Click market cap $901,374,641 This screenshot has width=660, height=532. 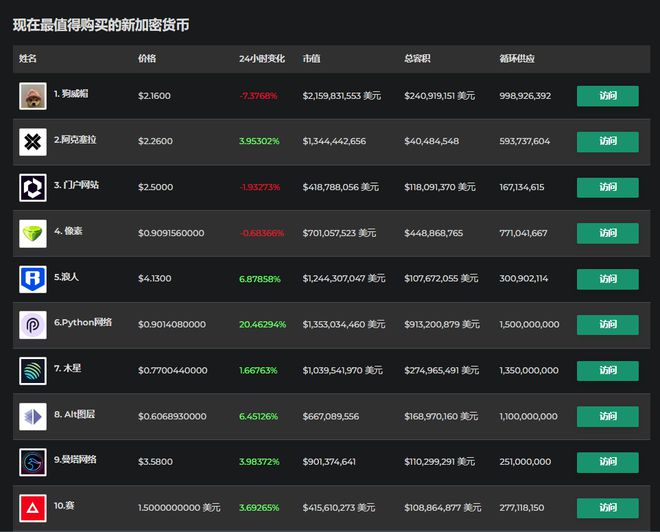click(329, 462)
